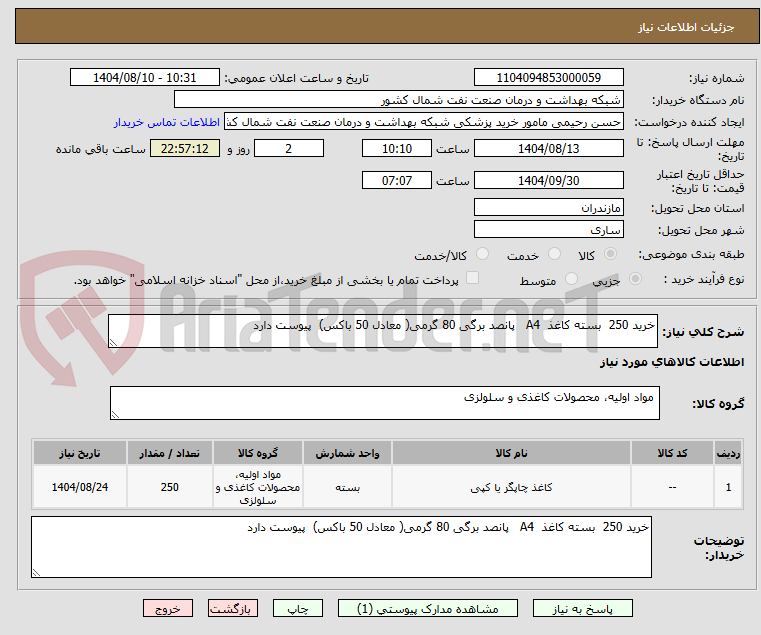Click the buyer organization name field

coord(398,100)
